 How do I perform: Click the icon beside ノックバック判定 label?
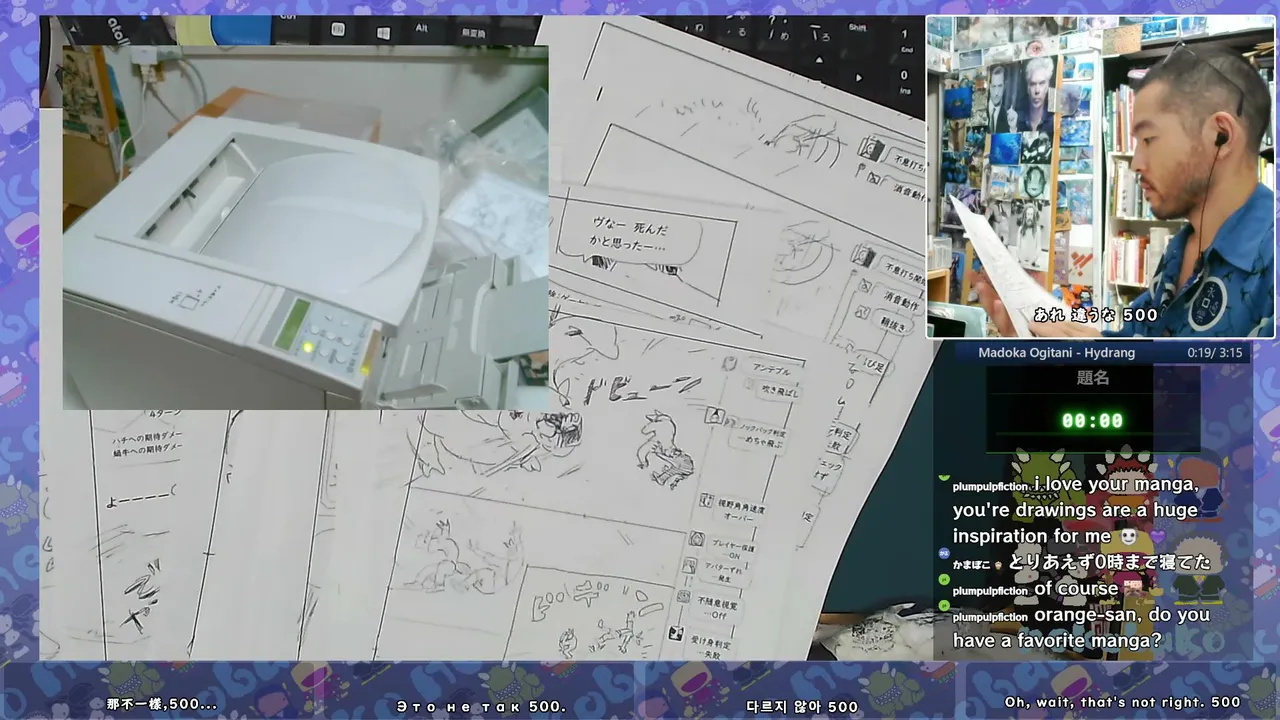[x=716, y=417]
